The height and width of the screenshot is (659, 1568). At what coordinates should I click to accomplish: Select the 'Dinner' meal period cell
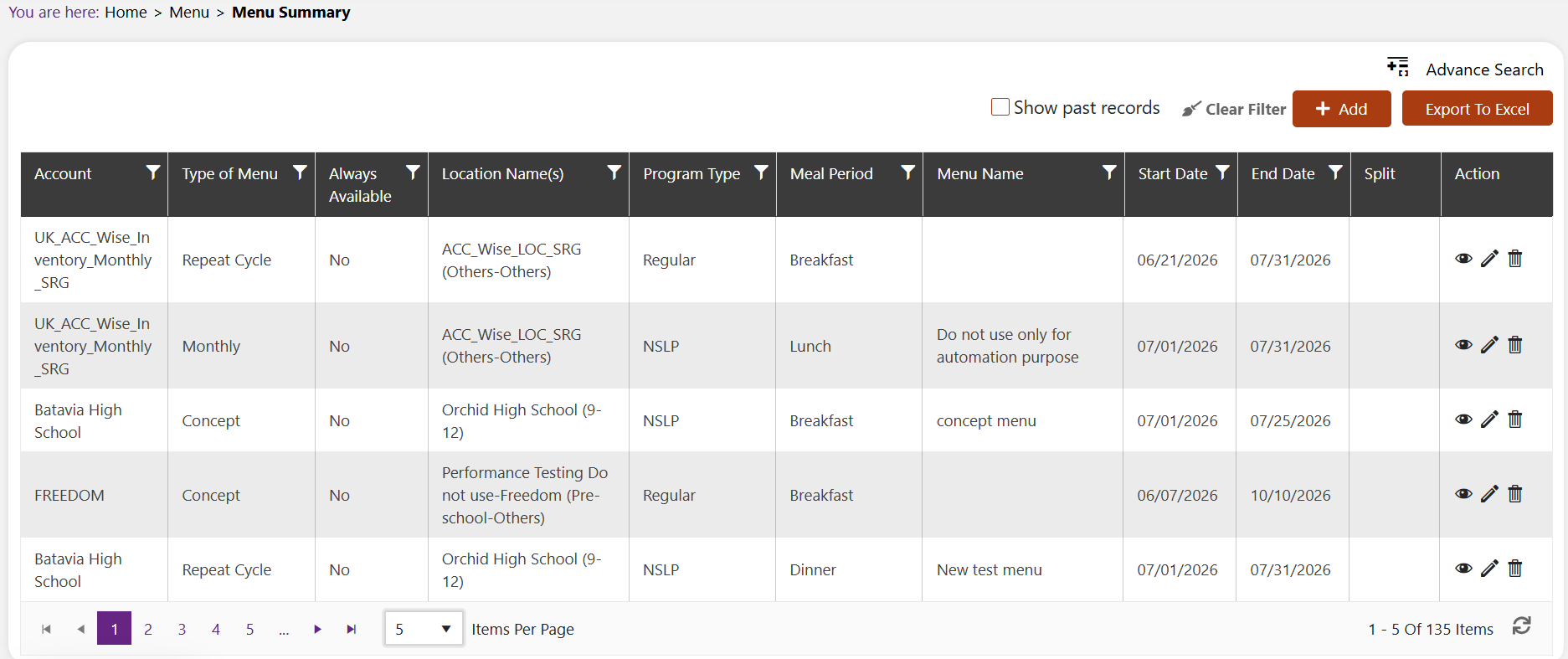pyautogui.click(x=849, y=569)
